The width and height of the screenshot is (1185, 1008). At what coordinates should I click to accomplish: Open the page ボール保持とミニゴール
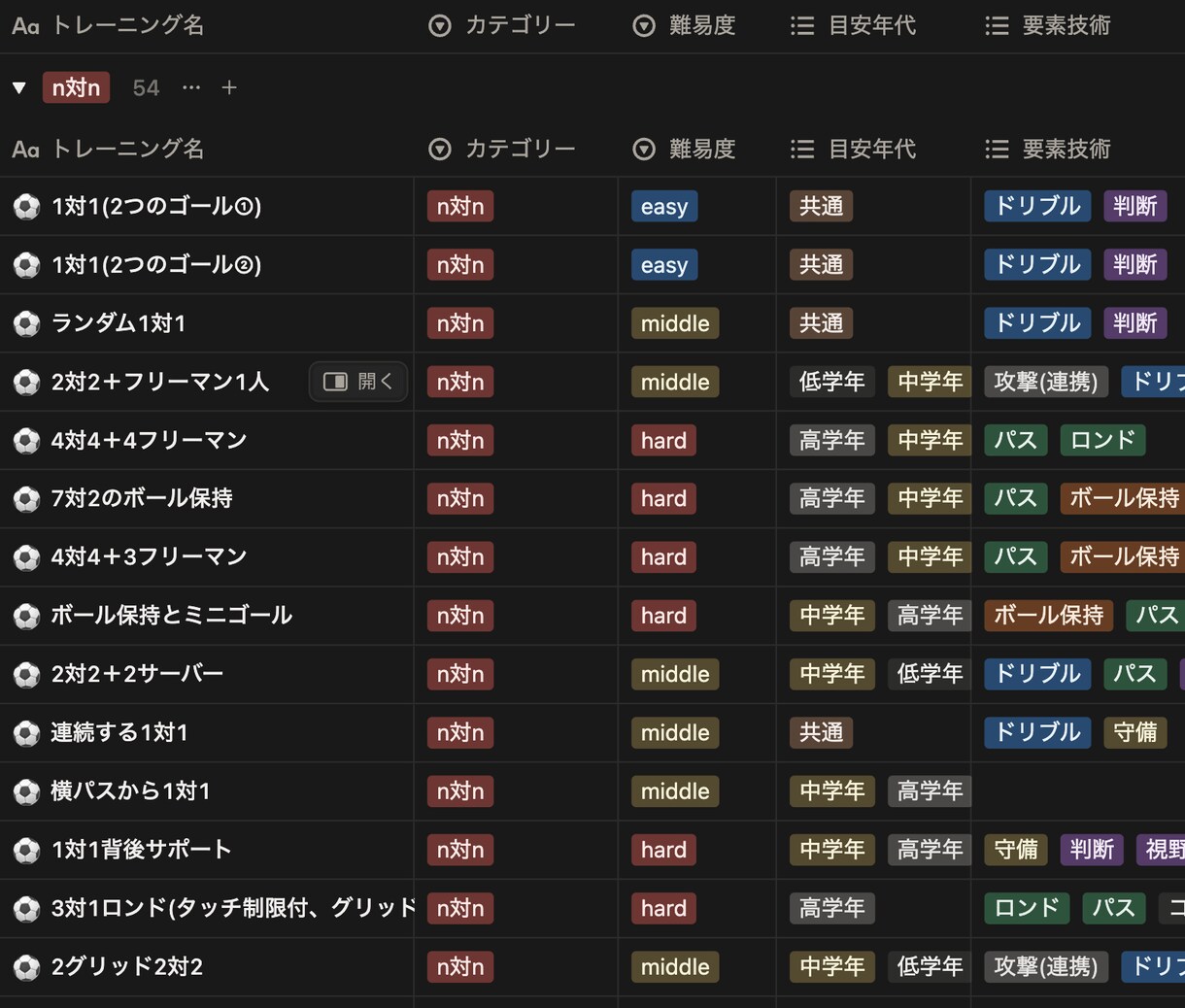[172, 616]
